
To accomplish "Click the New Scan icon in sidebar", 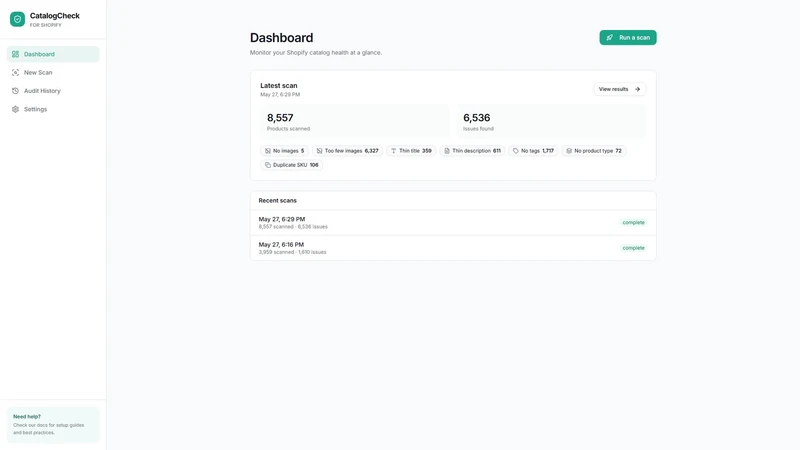I will (x=15, y=72).
